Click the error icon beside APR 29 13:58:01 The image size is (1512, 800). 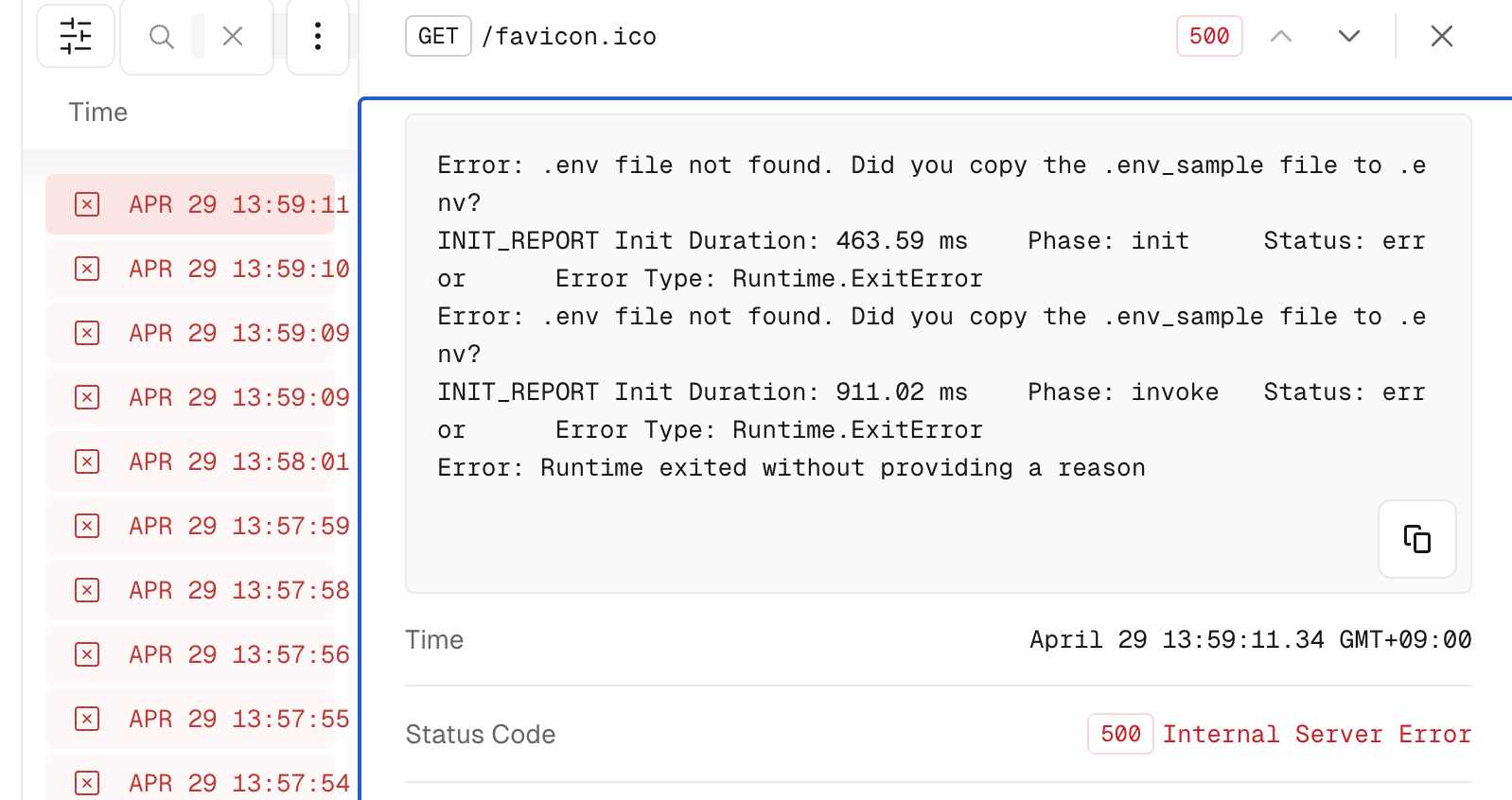pyautogui.click(x=86, y=461)
